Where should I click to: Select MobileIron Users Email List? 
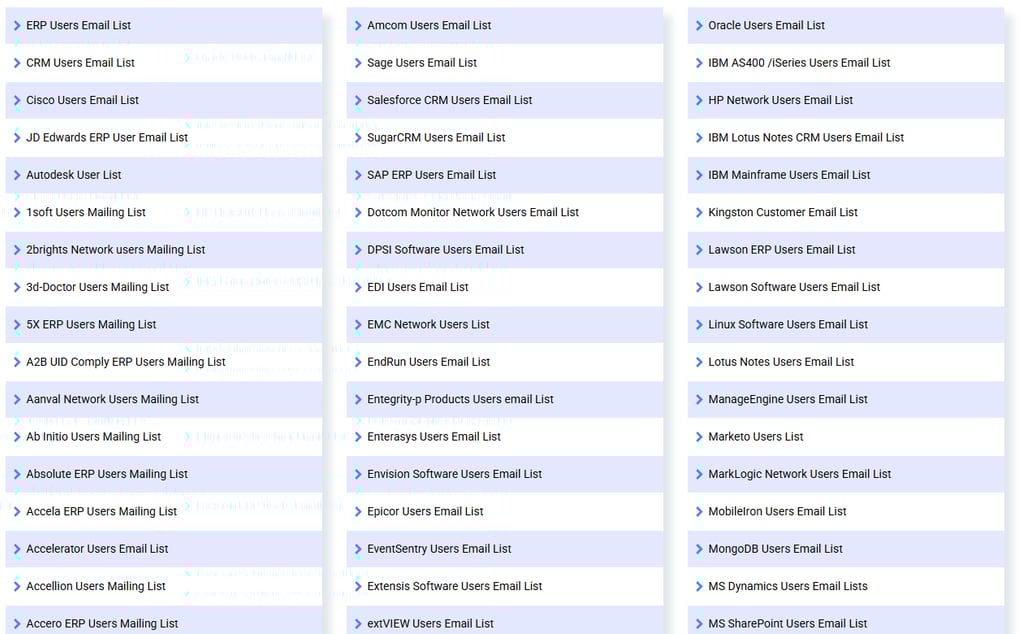[777, 511]
